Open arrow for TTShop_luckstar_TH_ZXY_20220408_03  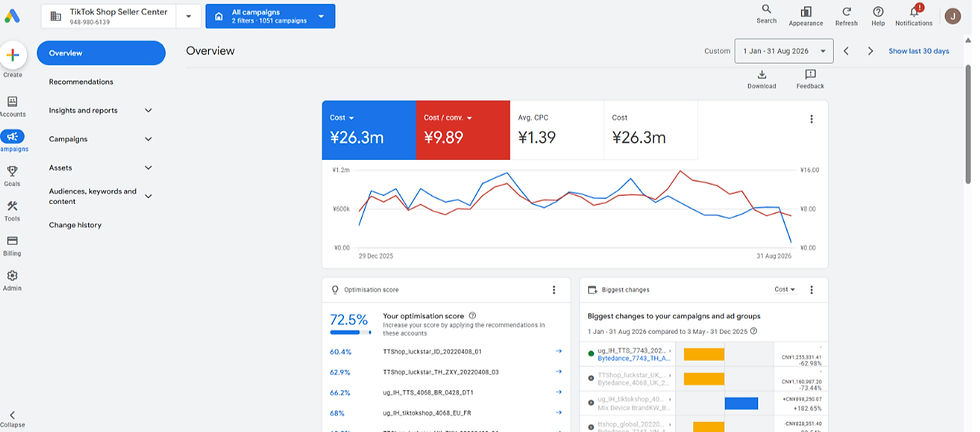(x=559, y=372)
